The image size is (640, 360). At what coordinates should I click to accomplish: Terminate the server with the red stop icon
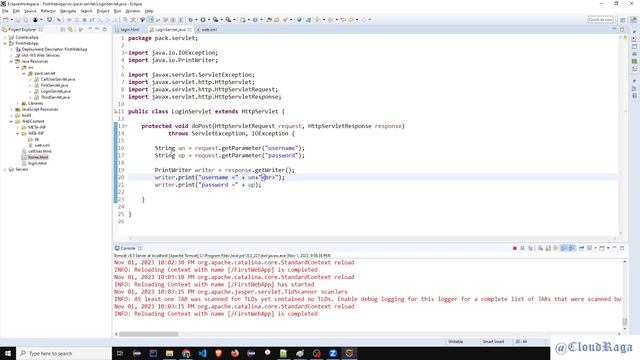click(514, 248)
